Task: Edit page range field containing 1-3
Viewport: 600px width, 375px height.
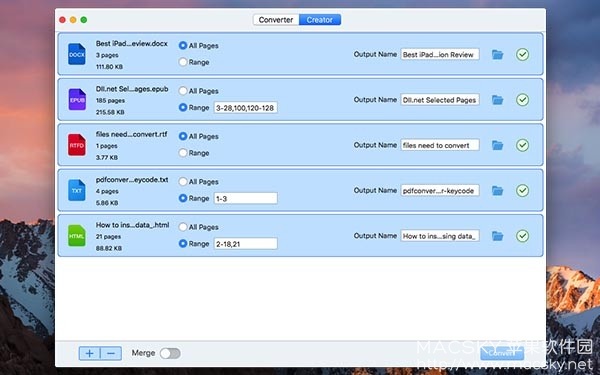Action: [246, 198]
